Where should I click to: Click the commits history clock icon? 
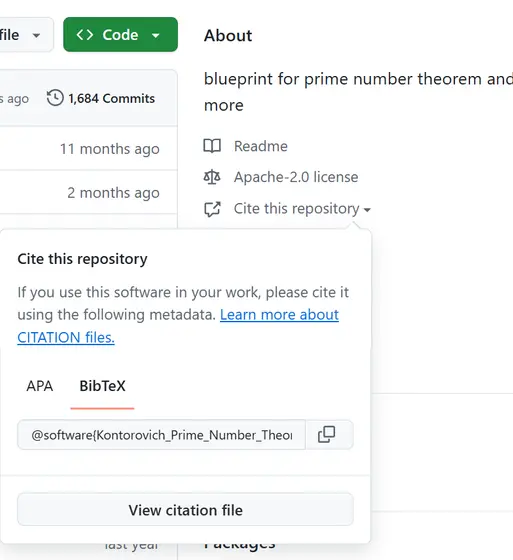pos(55,98)
